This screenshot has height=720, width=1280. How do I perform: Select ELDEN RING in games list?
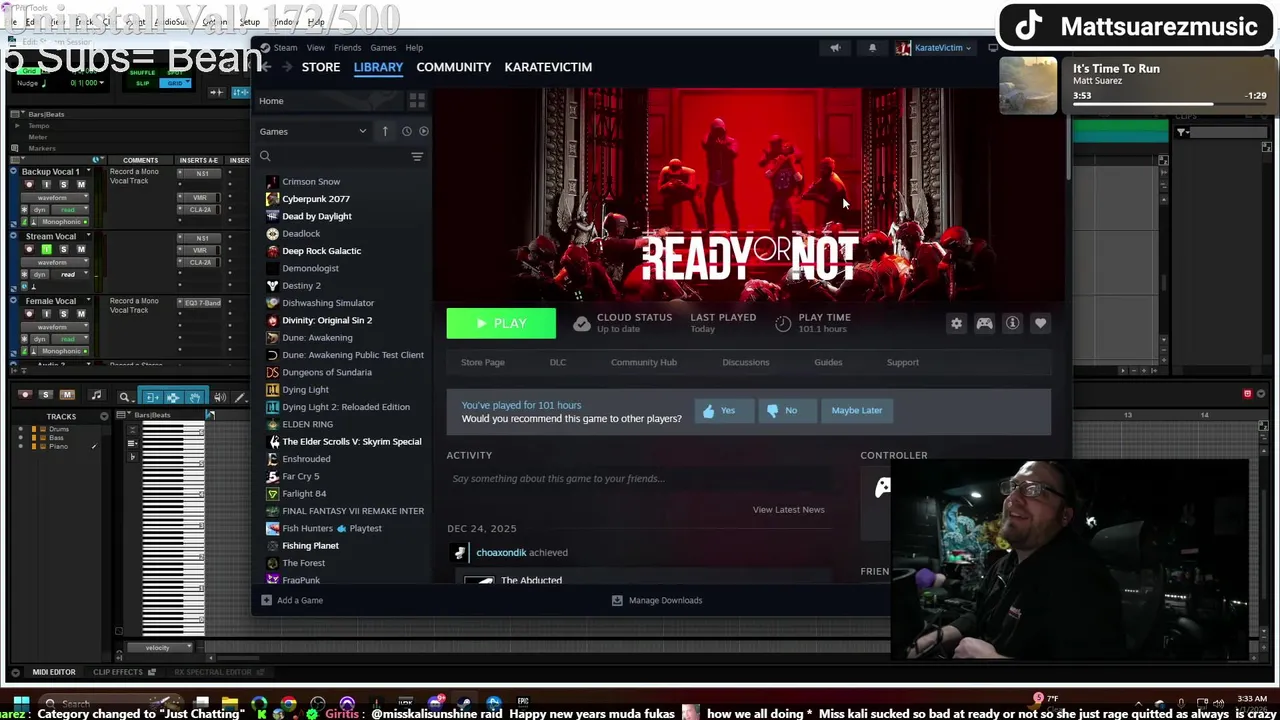pyautogui.click(x=307, y=424)
